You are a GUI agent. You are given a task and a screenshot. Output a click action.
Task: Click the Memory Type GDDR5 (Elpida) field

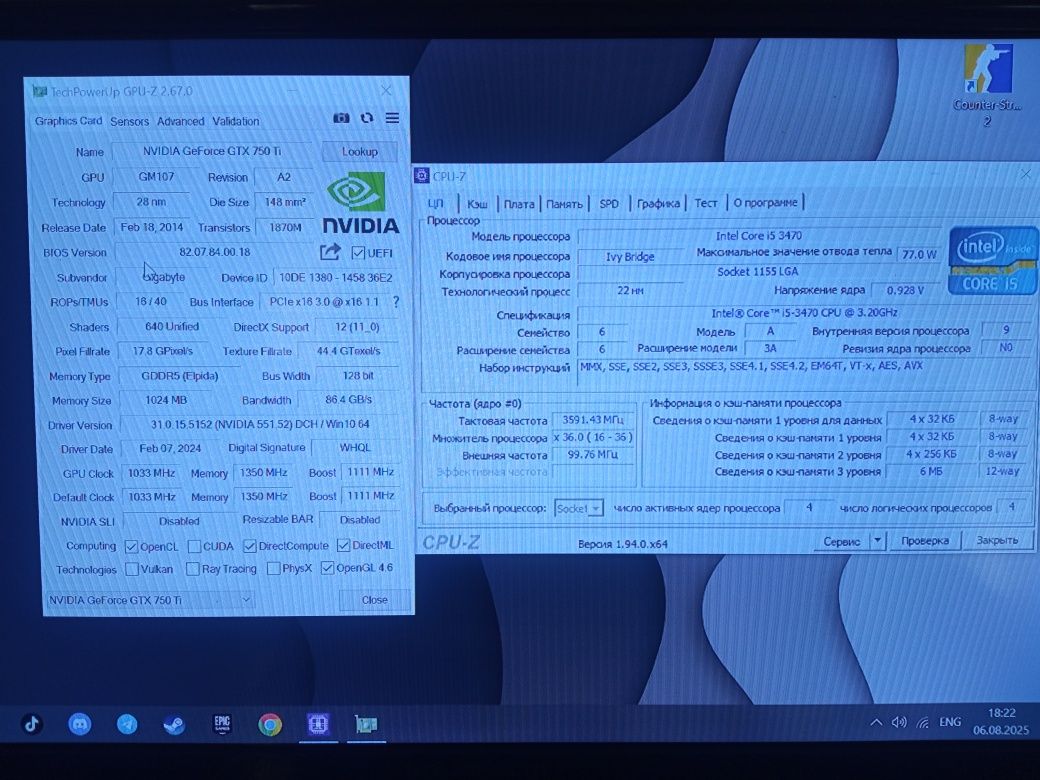[x=180, y=375]
